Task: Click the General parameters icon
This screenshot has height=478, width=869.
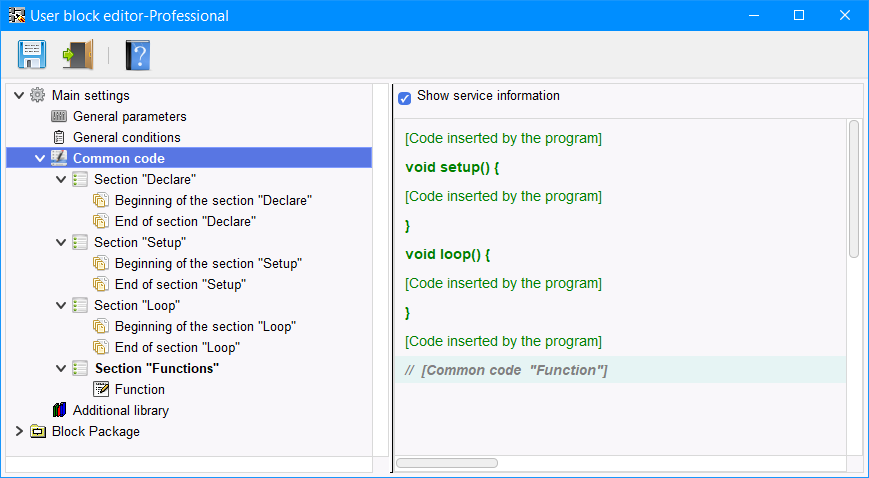Action: click(x=59, y=117)
